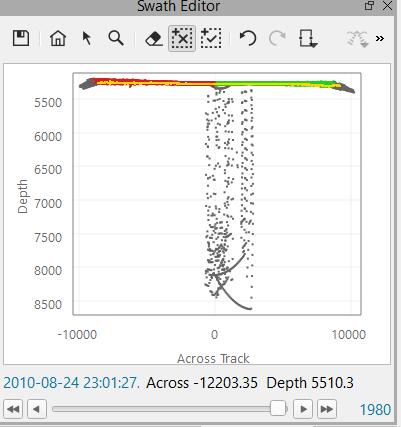Viewport: 401px width, 427px height.
Task: Open the view orientation dropdown icon
Action: [308, 38]
